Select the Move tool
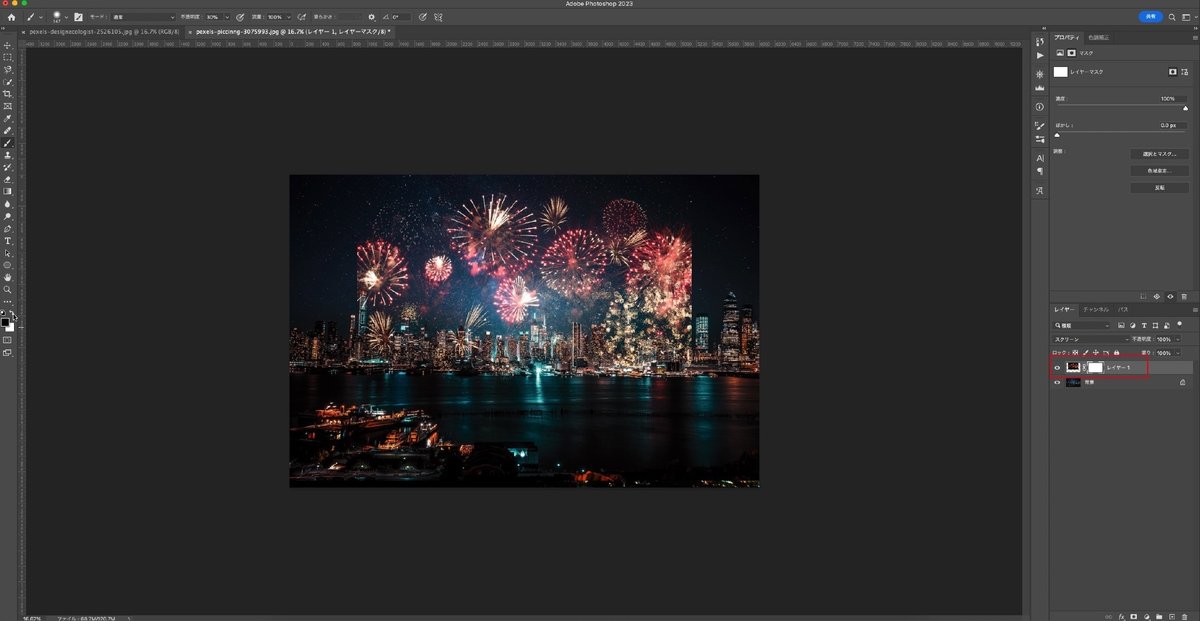Viewport: 1200px width, 621px height. (8, 45)
